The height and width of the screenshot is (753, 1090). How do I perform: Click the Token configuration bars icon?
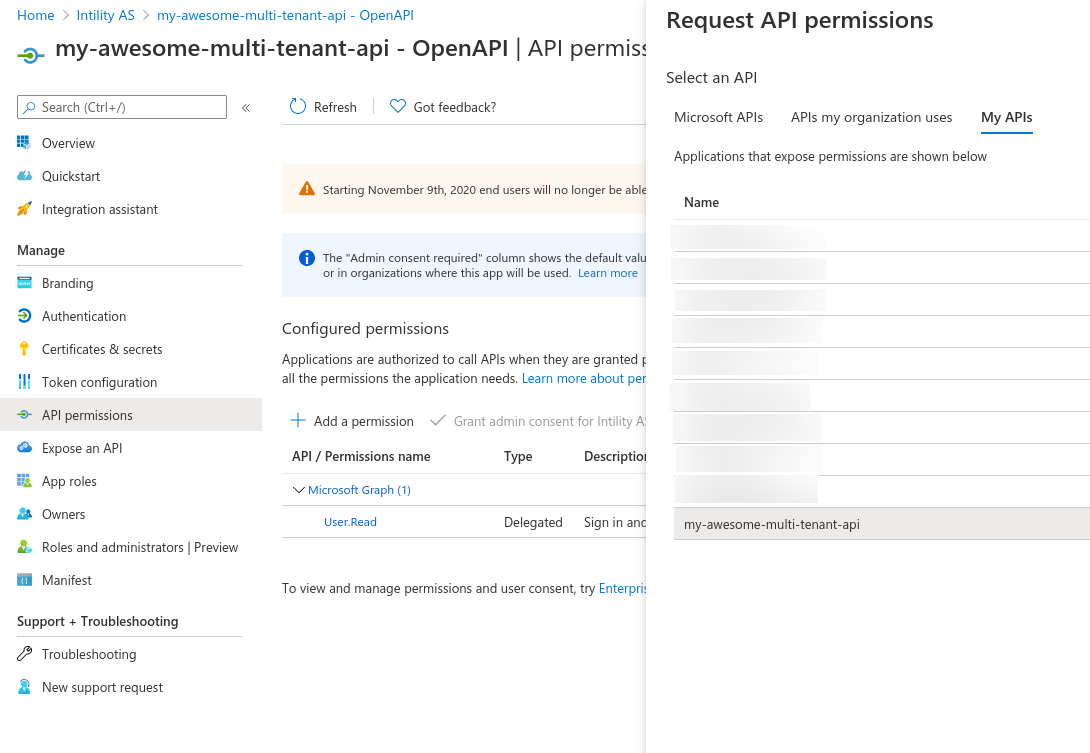(x=24, y=382)
